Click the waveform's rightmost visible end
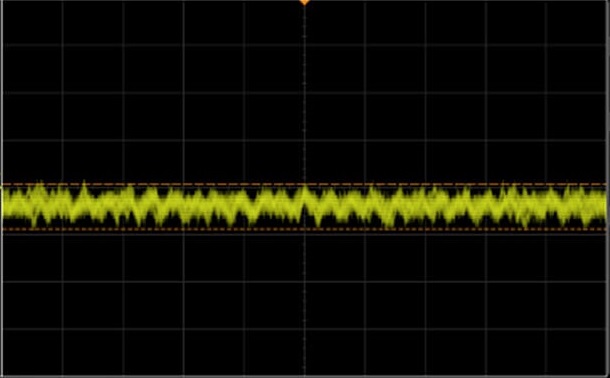The image size is (610, 378). point(605,205)
